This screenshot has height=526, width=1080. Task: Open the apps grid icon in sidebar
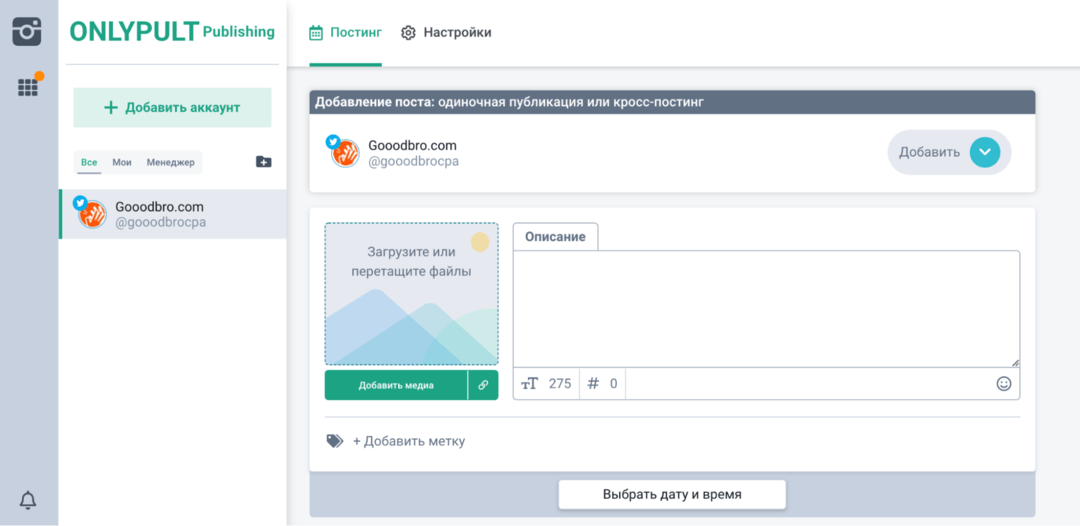pyautogui.click(x=28, y=88)
